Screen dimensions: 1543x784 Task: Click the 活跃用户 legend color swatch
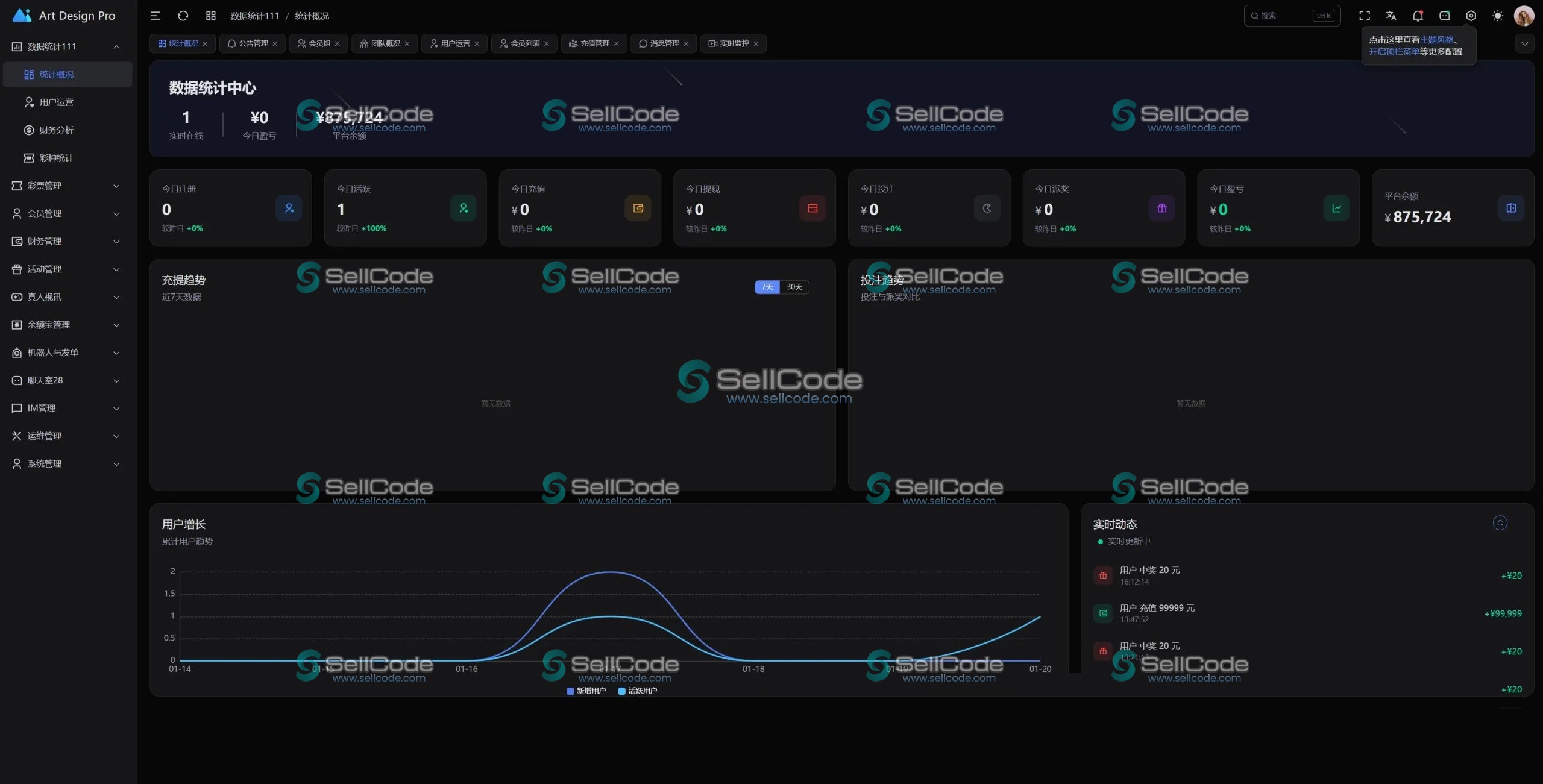point(621,691)
